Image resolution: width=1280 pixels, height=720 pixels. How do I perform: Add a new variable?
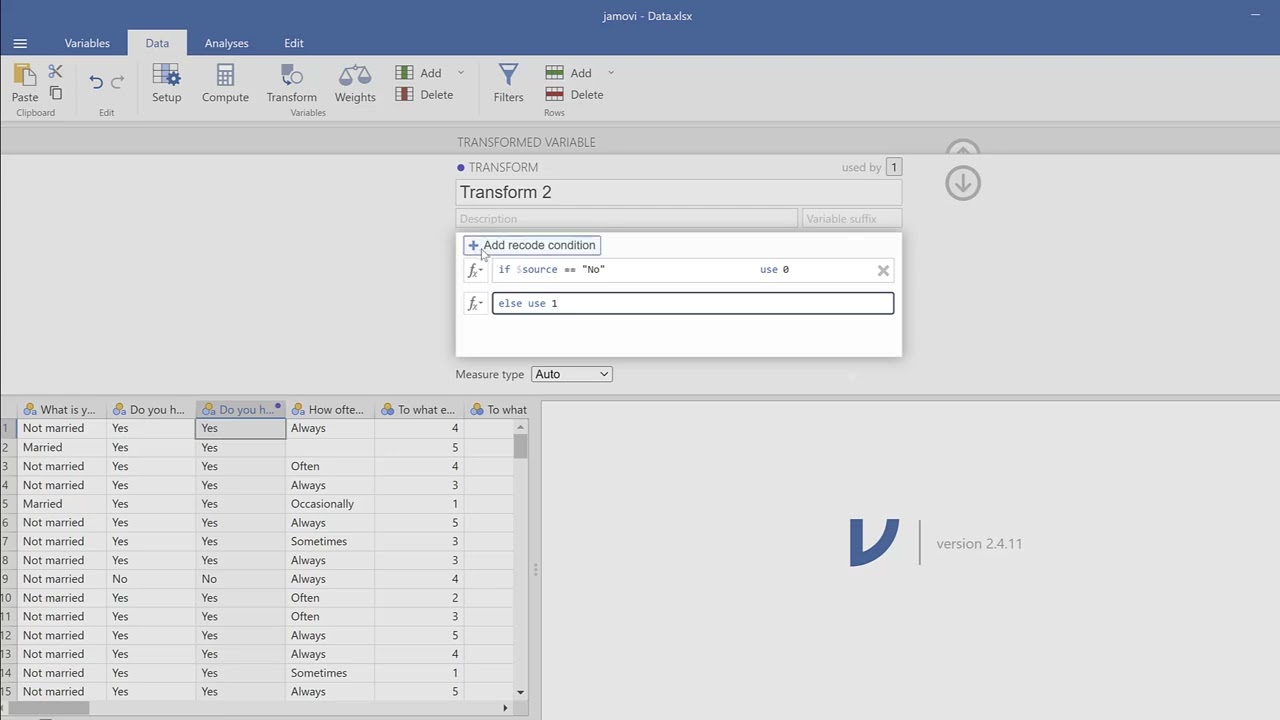pos(419,73)
